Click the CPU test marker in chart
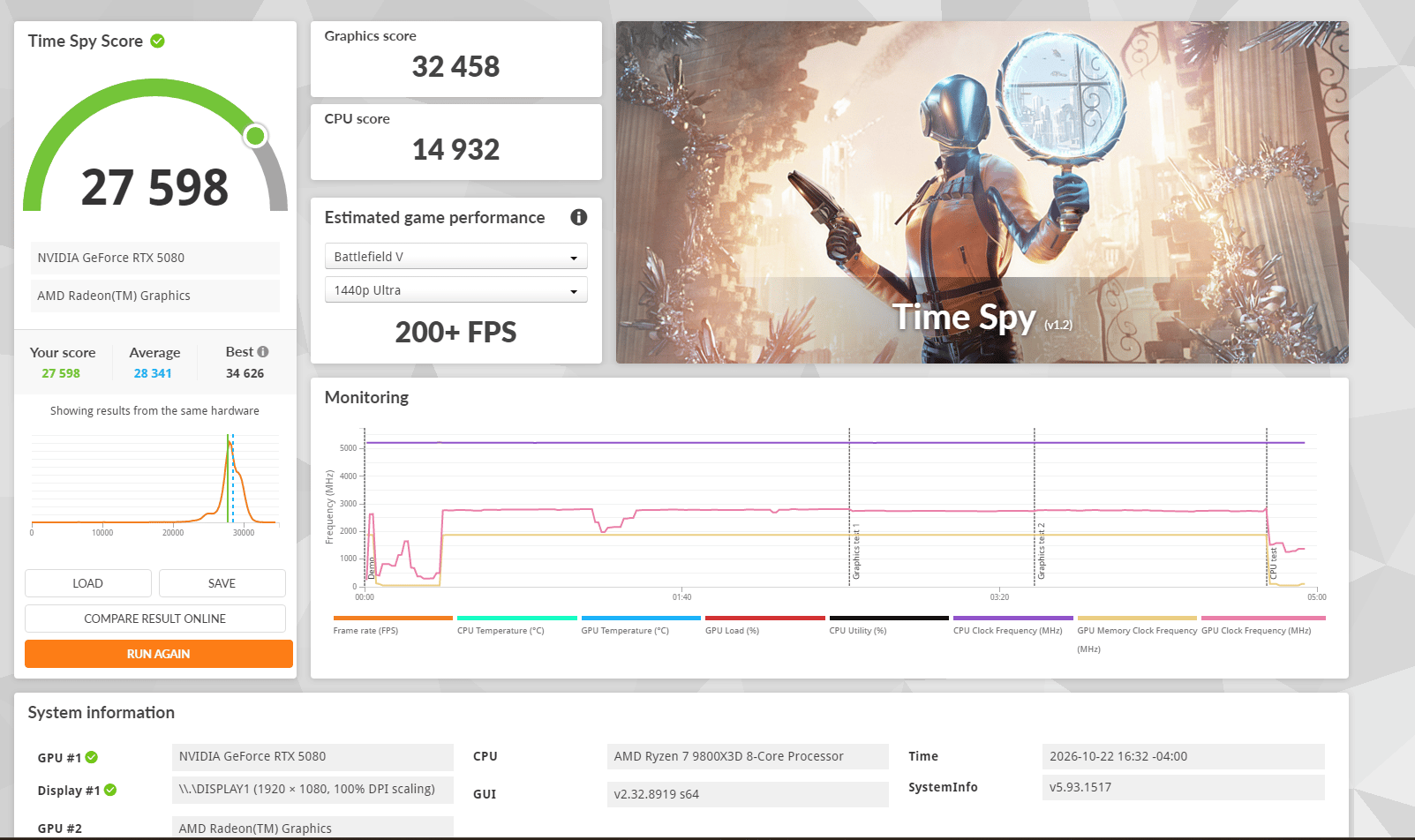Screen dimensions: 1415x840 pyautogui.click(x=1273, y=563)
